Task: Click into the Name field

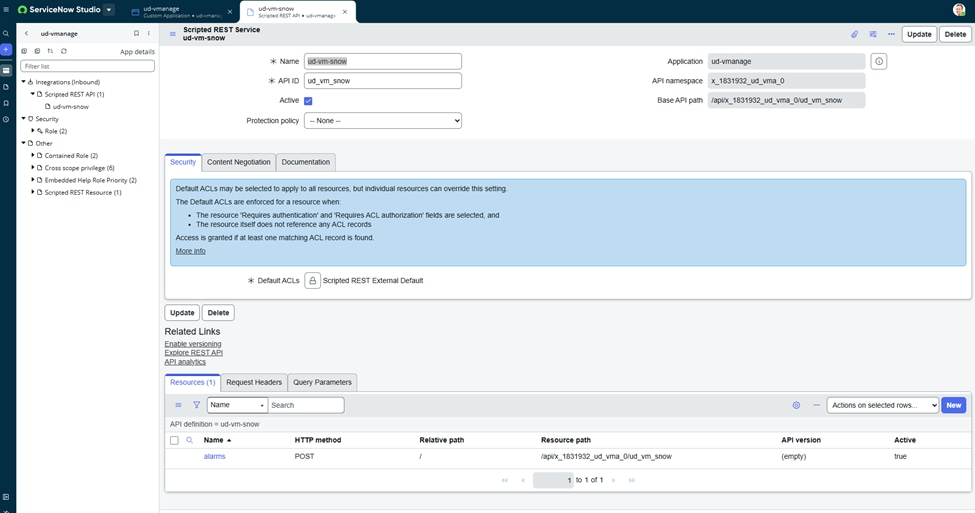Action: 383,61
